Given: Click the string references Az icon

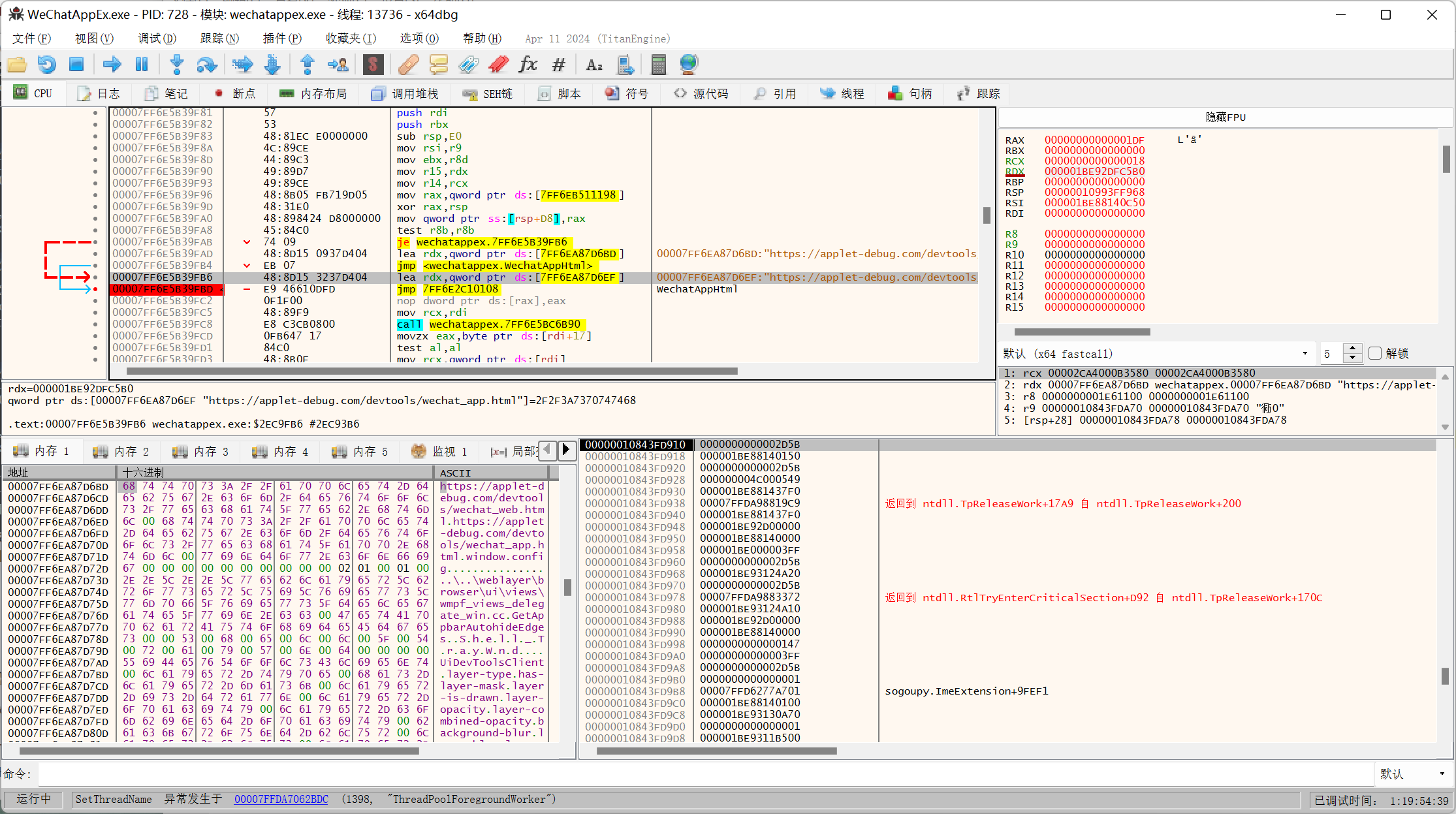Looking at the screenshot, I should point(594,65).
